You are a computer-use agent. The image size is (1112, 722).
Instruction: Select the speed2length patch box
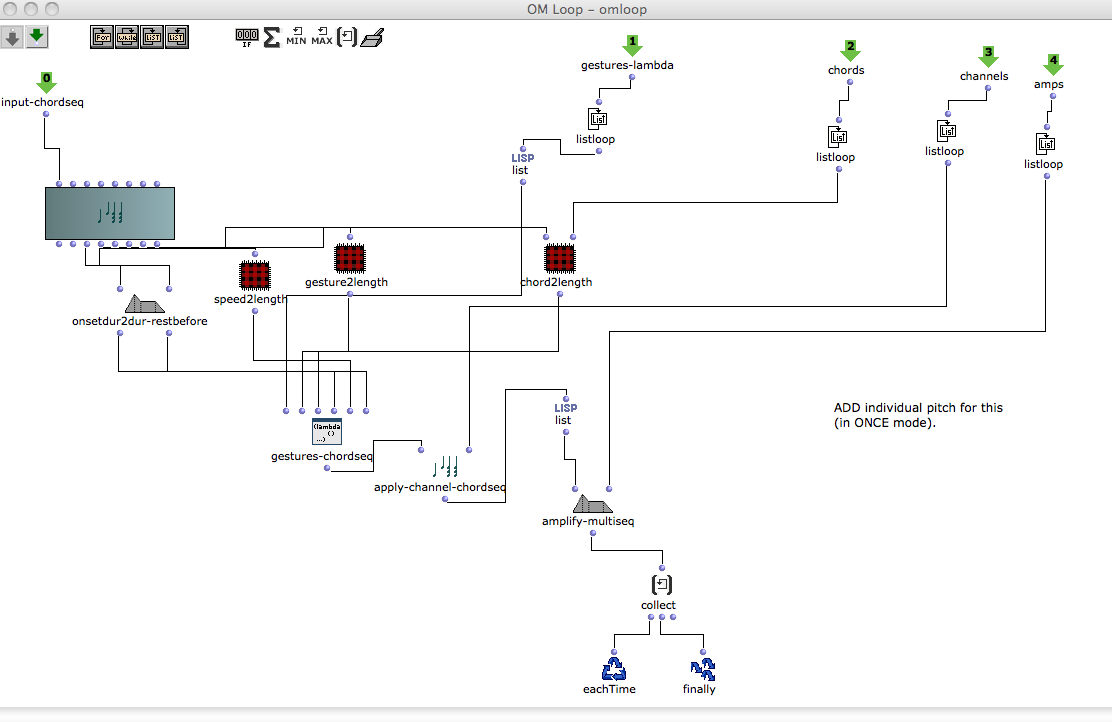click(255, 275)
